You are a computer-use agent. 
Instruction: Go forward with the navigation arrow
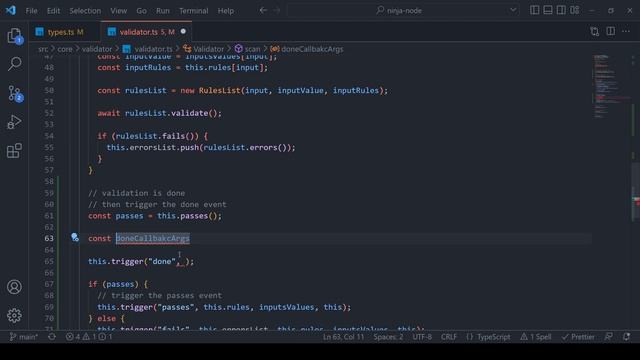tap(277, 10)
